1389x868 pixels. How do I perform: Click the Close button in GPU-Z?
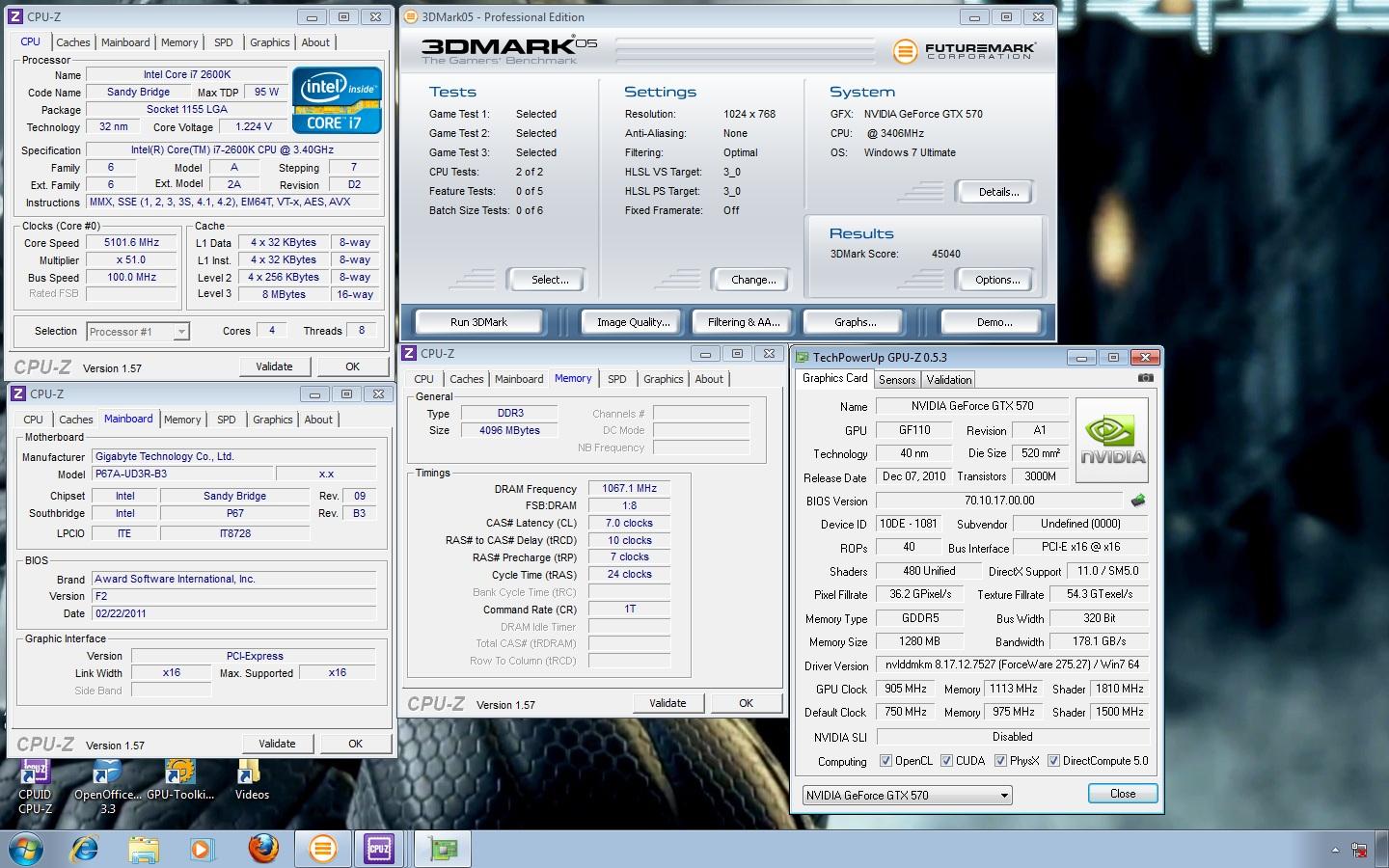tap(1123, 794)
